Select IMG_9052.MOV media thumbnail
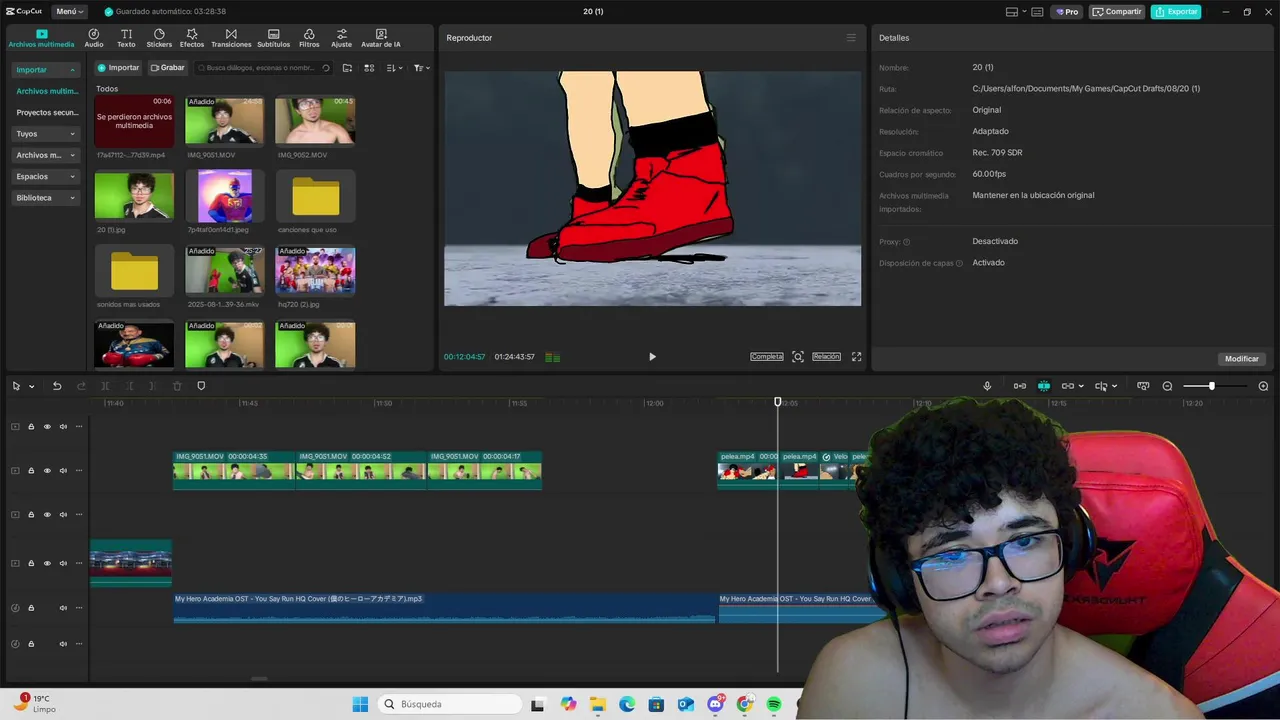This screenshot has width=1280, height=720. point(315,121)
